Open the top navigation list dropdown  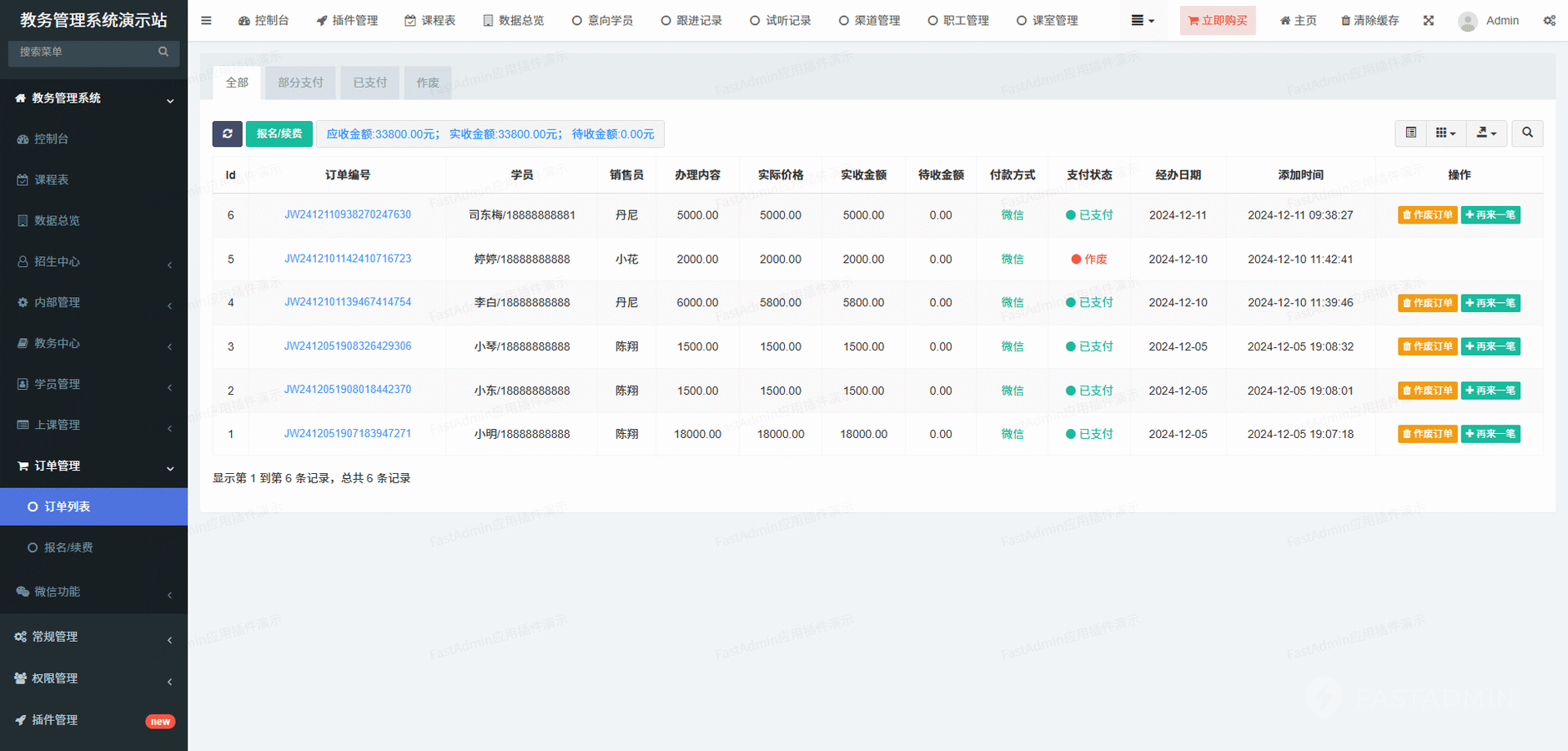coord(1142,21)
